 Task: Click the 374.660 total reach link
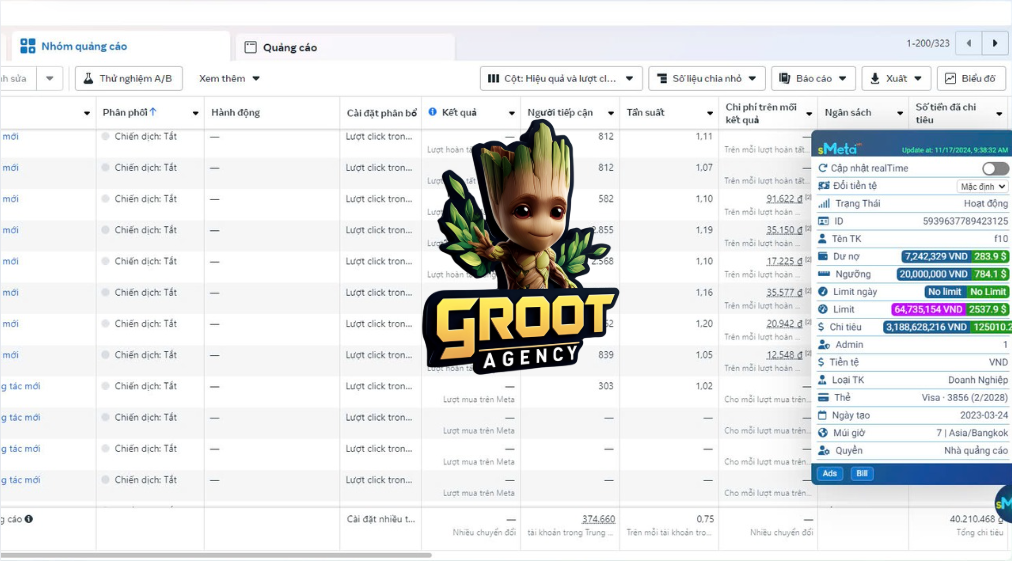tap(598, 519)
